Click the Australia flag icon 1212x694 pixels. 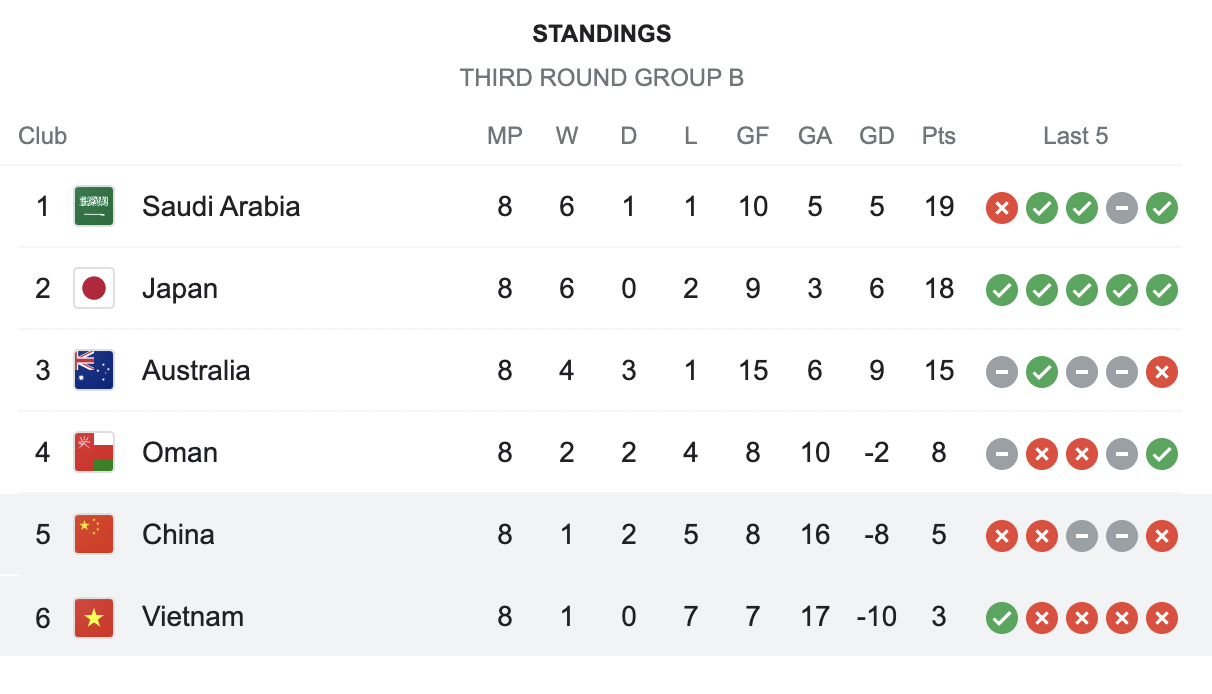pos(94,371)
